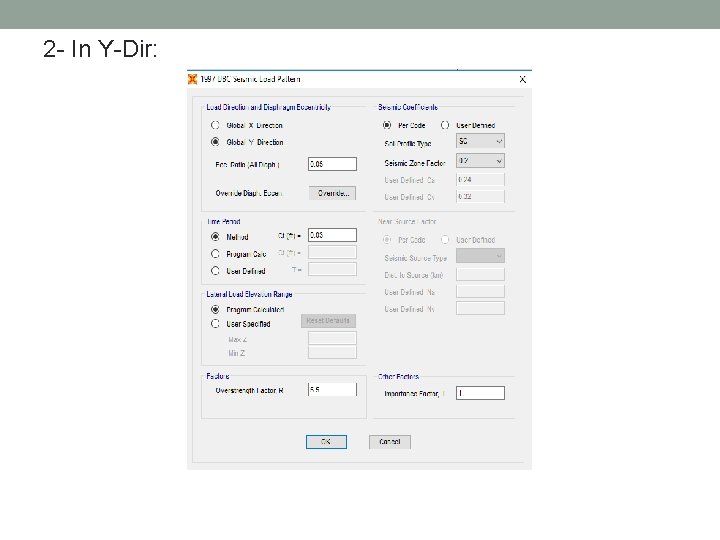Screen dimensions: 720x540
Task: Select User Defined under Near Source Factor
Action: coord(445,240)
